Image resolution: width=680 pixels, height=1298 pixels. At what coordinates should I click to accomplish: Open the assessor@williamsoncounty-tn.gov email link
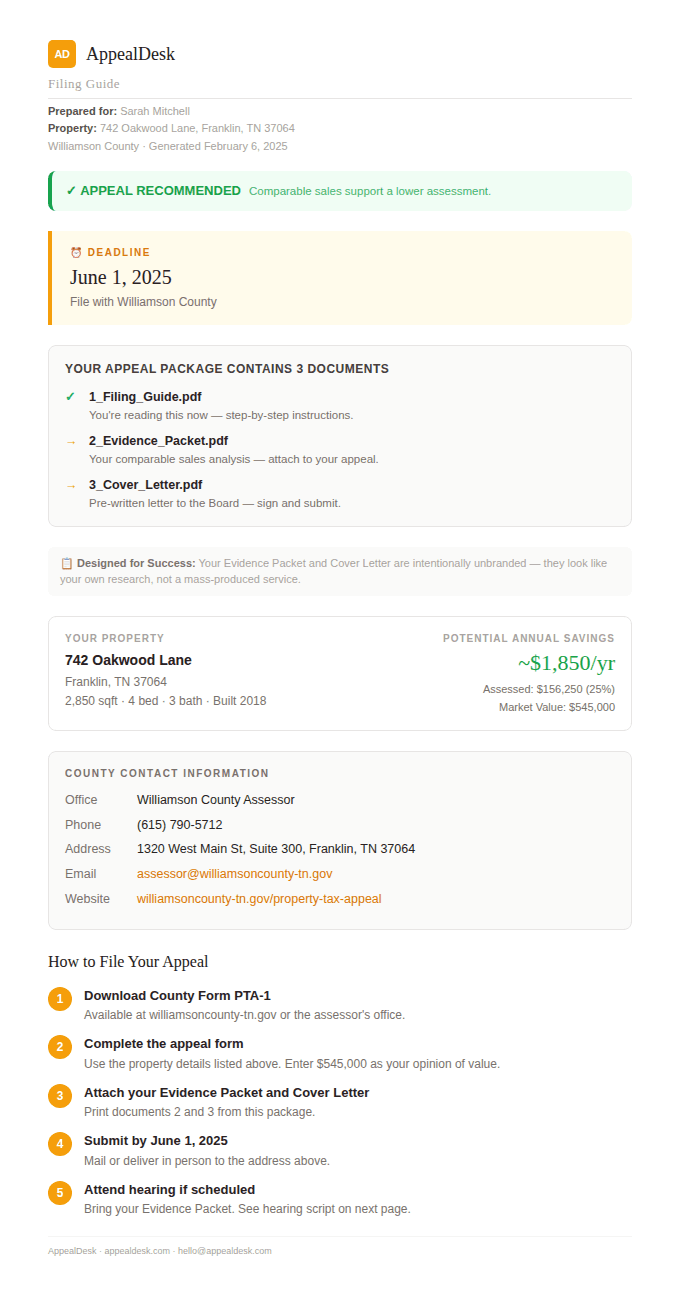tap(234, 874)
